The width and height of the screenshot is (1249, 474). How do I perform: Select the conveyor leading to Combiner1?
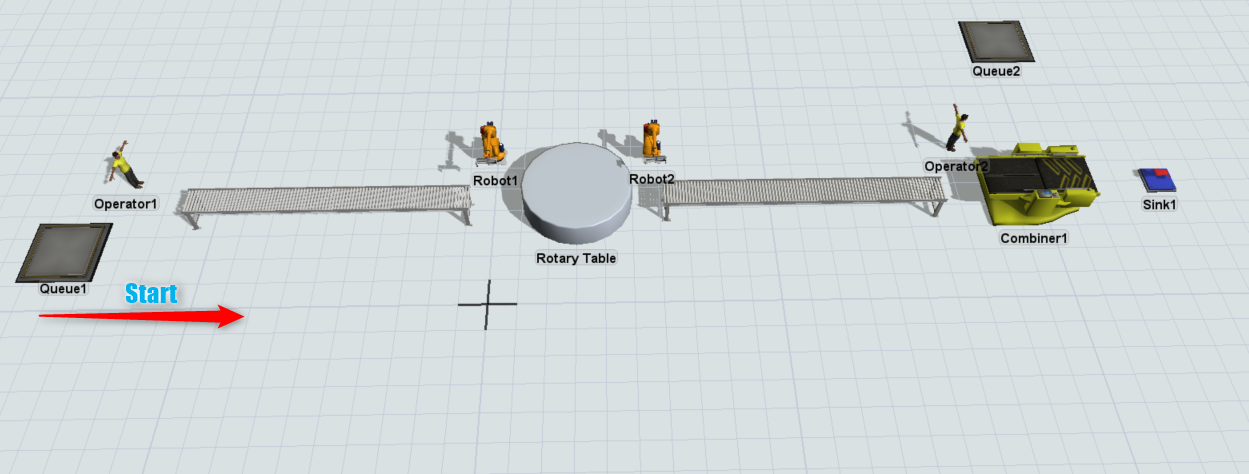[805, 194]
